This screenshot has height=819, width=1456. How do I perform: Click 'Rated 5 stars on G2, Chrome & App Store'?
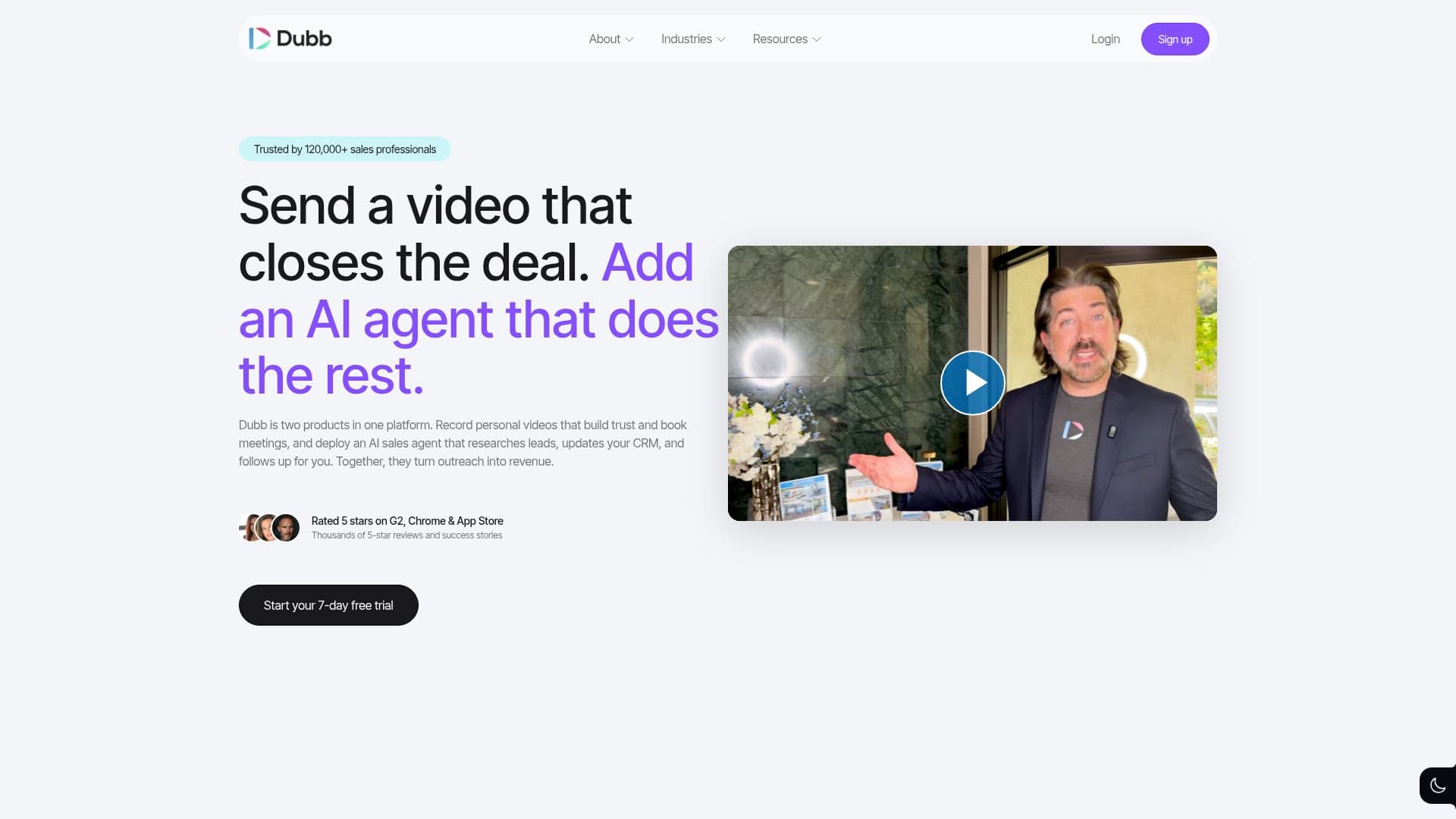pyautogui.click(x=407, y=521)
